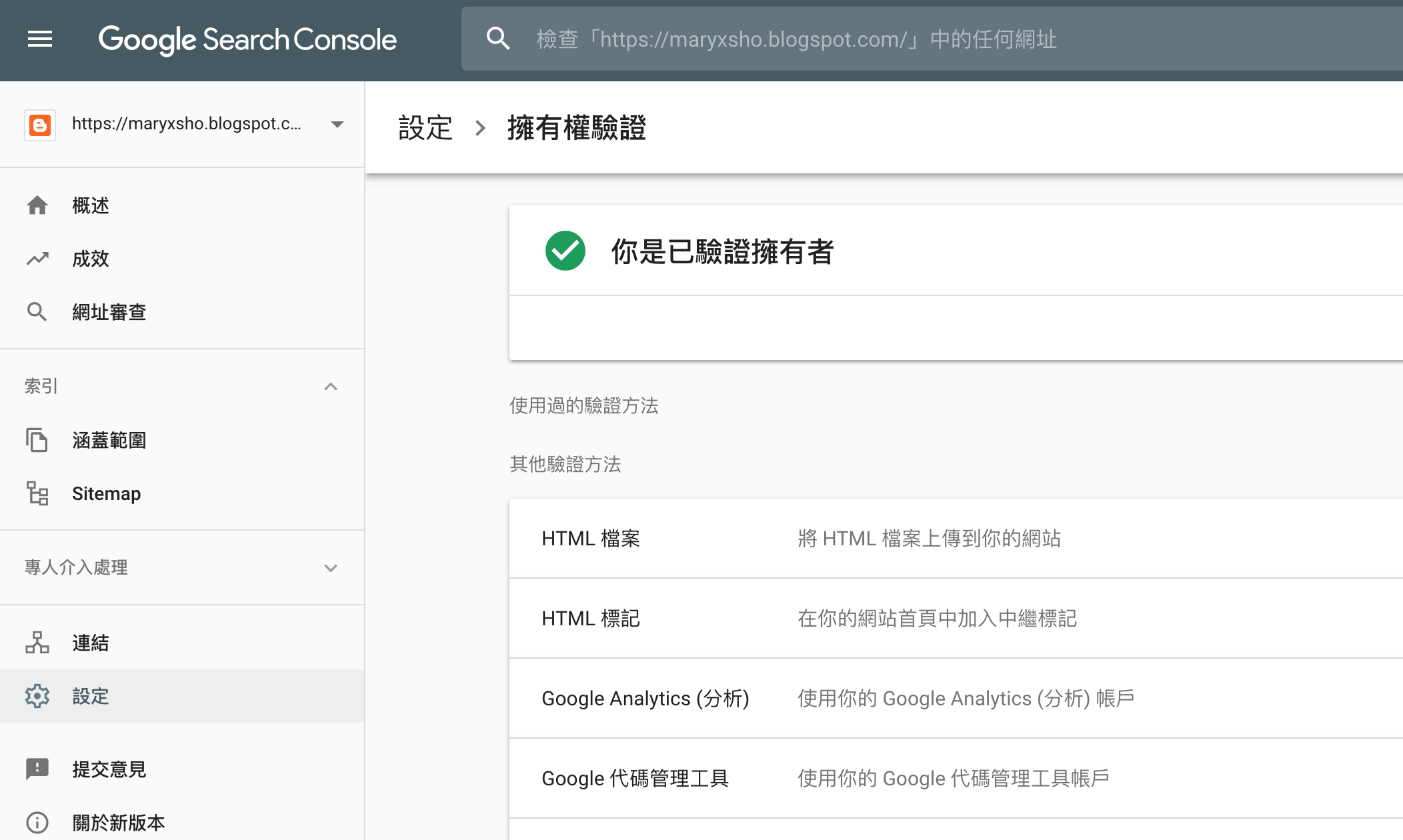
Task: Collapse the 索引 section chevron
Action: coord(331,387)
